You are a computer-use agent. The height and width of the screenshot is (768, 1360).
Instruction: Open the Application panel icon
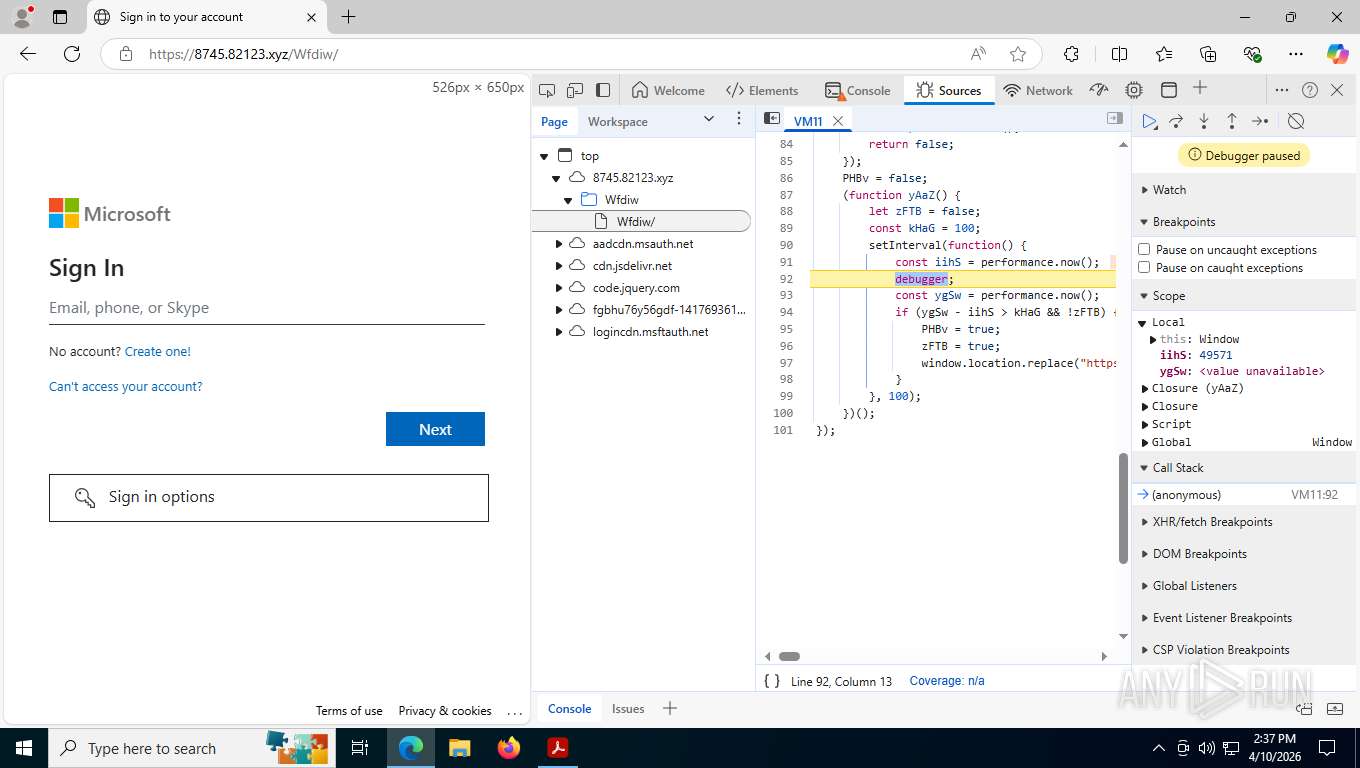[x=1168, y=90]
